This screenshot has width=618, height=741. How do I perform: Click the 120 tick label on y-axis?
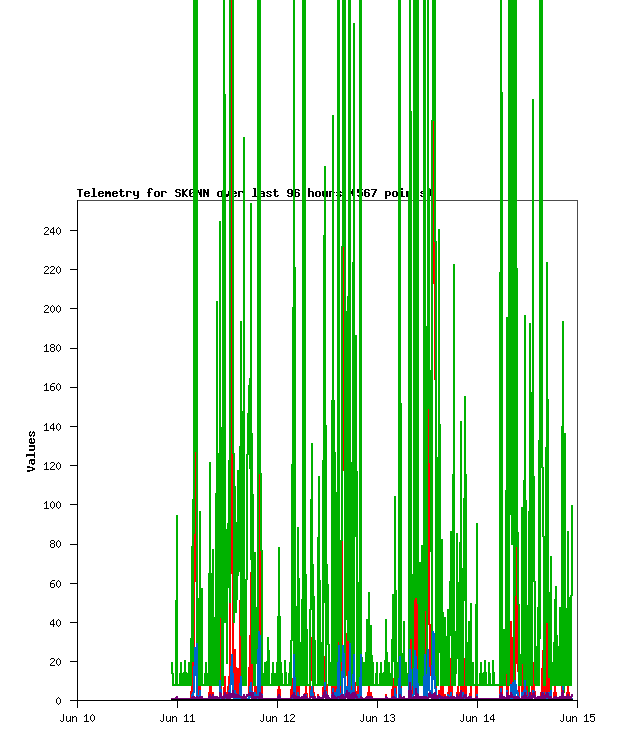(x=52, y=466)
